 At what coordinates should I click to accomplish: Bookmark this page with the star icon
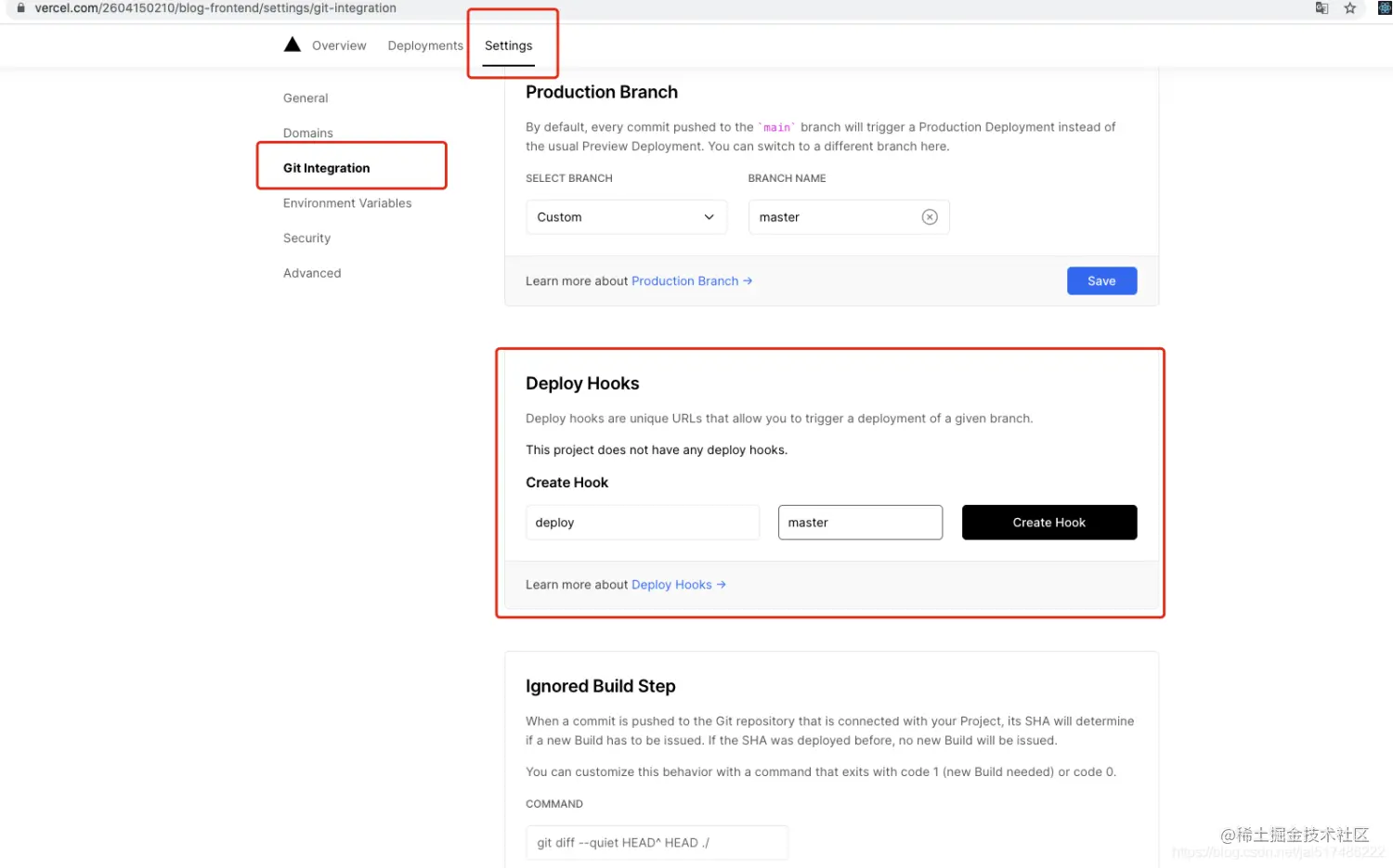click(1350, 8)
